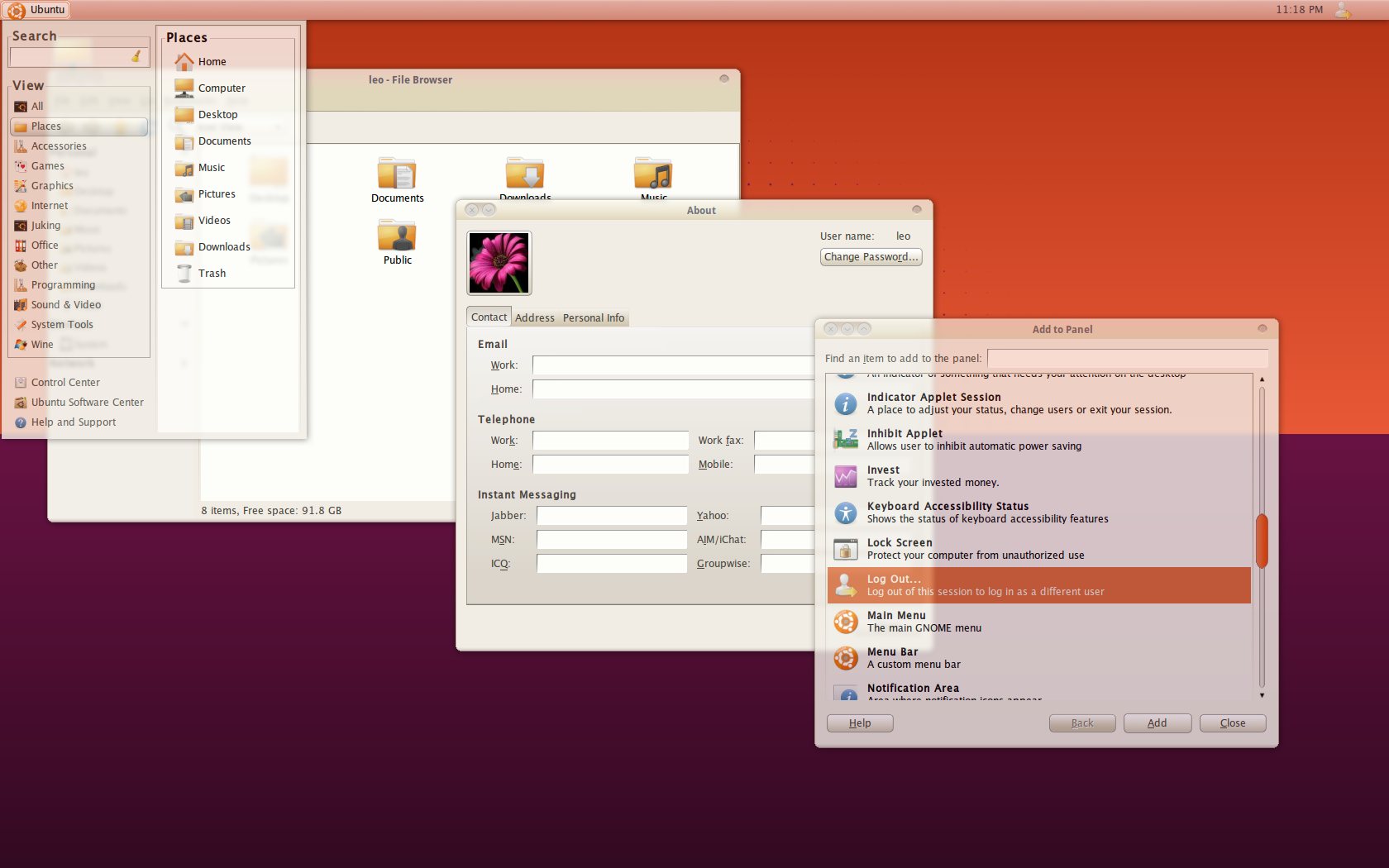
Task: Click Close button in Add to Panel
Action: [x=1233, y=723]
